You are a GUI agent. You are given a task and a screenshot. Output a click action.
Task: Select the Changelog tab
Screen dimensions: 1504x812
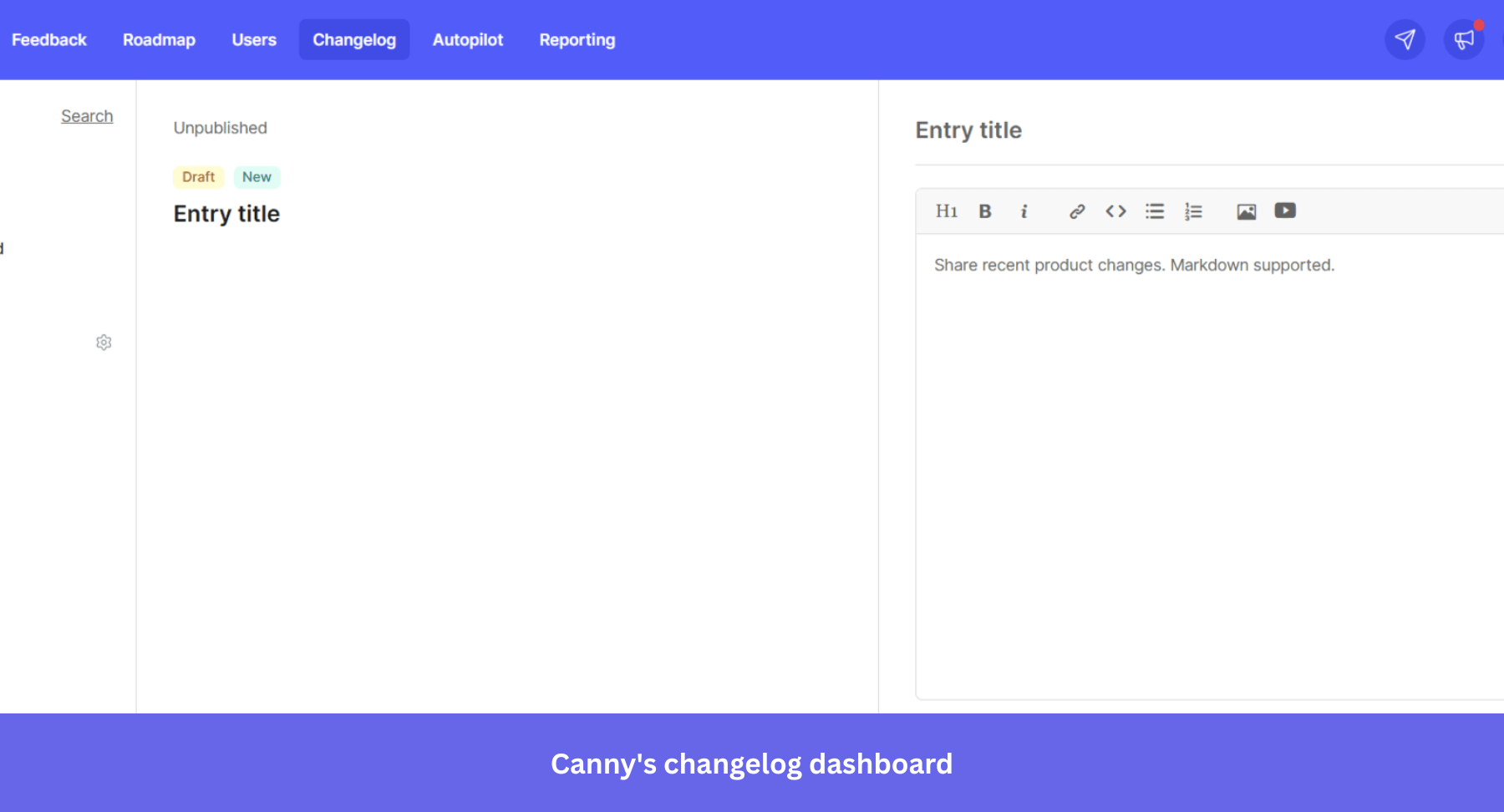click(354, 39)
